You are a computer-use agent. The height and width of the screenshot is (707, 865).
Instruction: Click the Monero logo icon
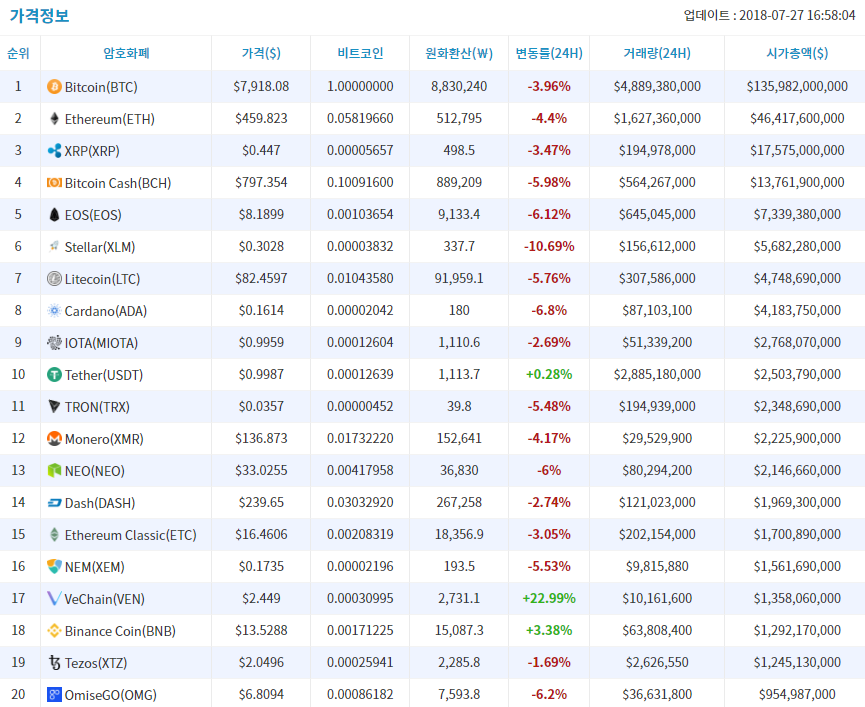tap(54, 438)
